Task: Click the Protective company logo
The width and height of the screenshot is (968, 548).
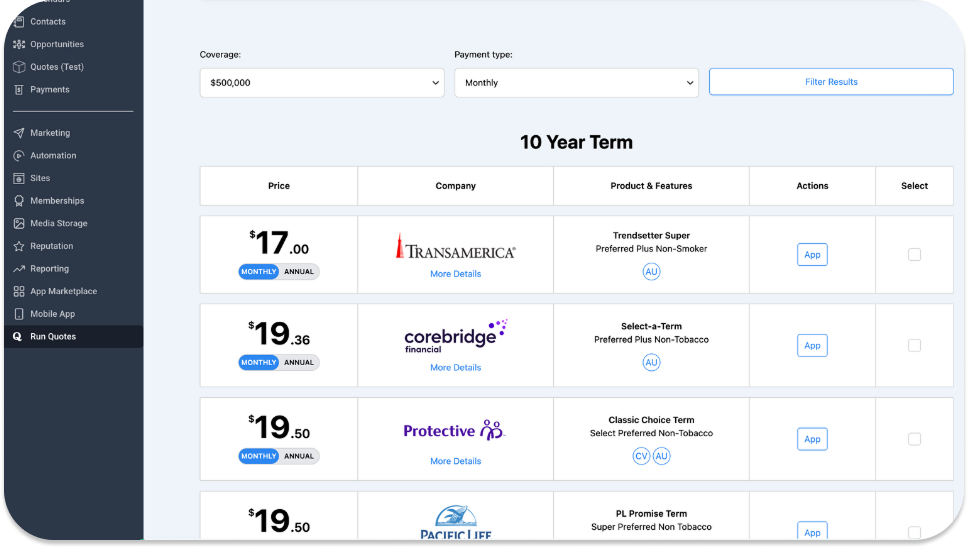Action: (x=454, y=430)
